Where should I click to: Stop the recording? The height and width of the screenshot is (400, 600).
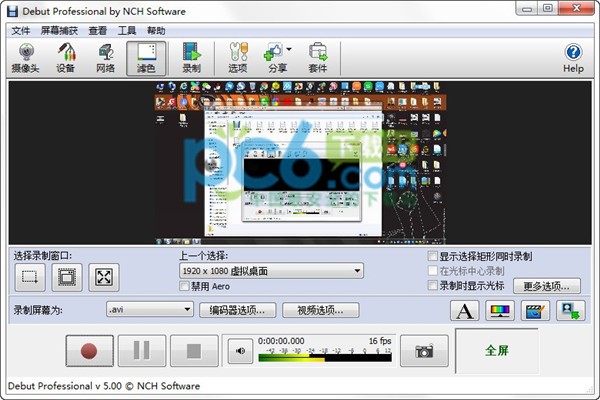click(x=194, y=351)
